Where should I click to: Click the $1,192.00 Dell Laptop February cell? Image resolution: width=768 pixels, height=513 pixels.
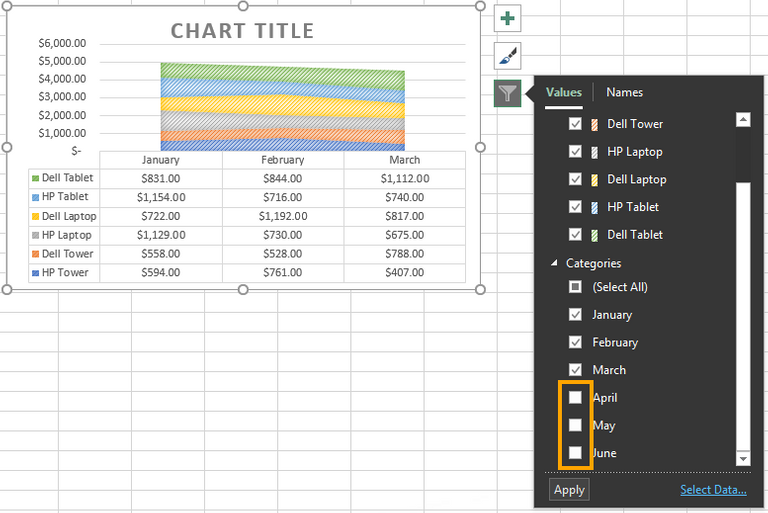coord(283,217)
